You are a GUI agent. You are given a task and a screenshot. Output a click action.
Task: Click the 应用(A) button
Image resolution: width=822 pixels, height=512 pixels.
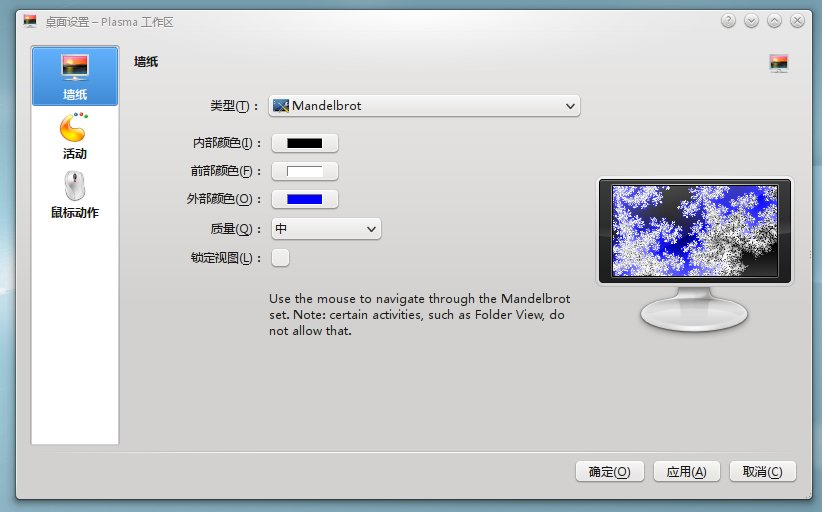pyautogui.click(x=687, y=472)
